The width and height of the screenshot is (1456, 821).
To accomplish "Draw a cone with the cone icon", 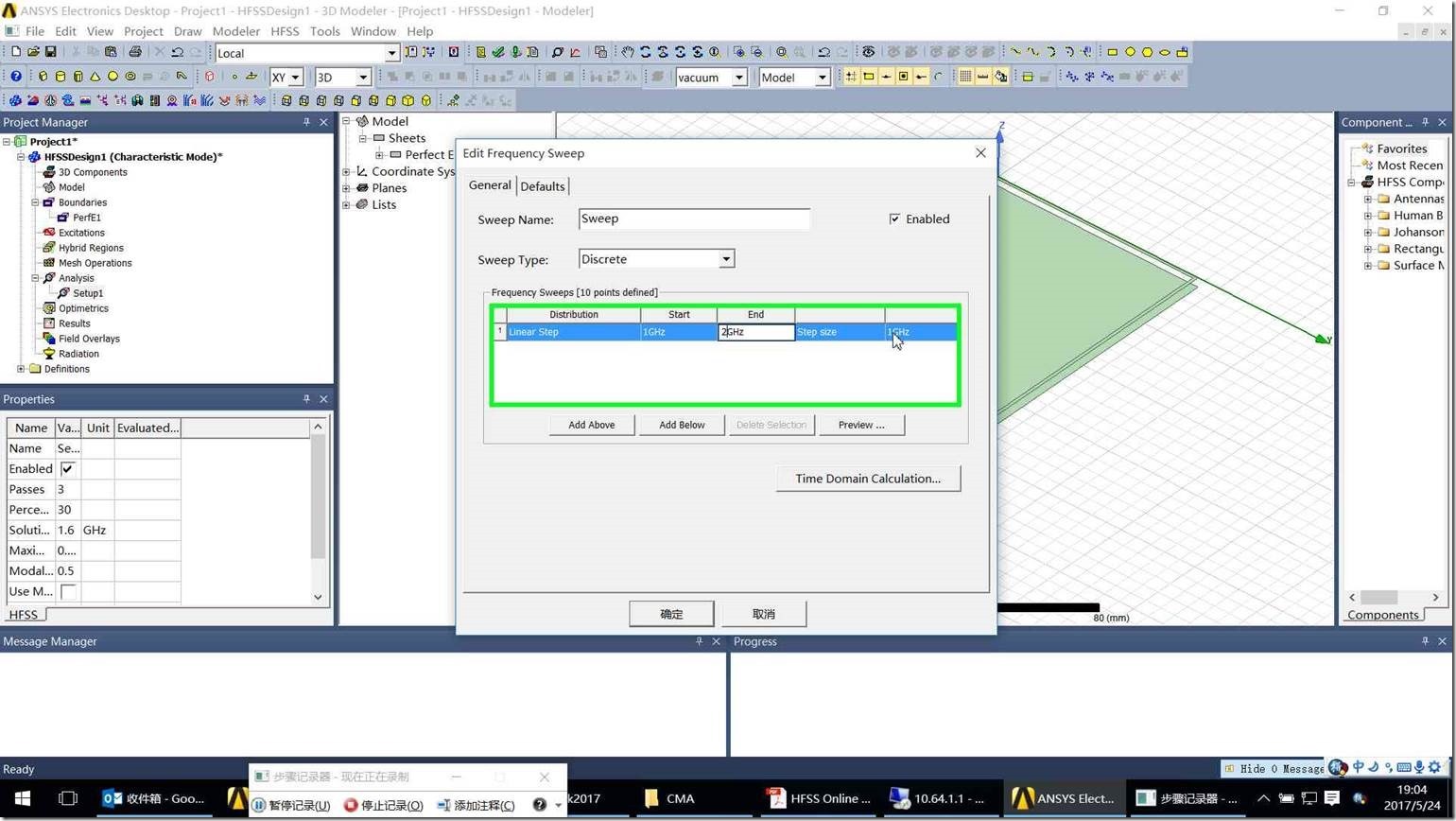I will tap(95, 77).
